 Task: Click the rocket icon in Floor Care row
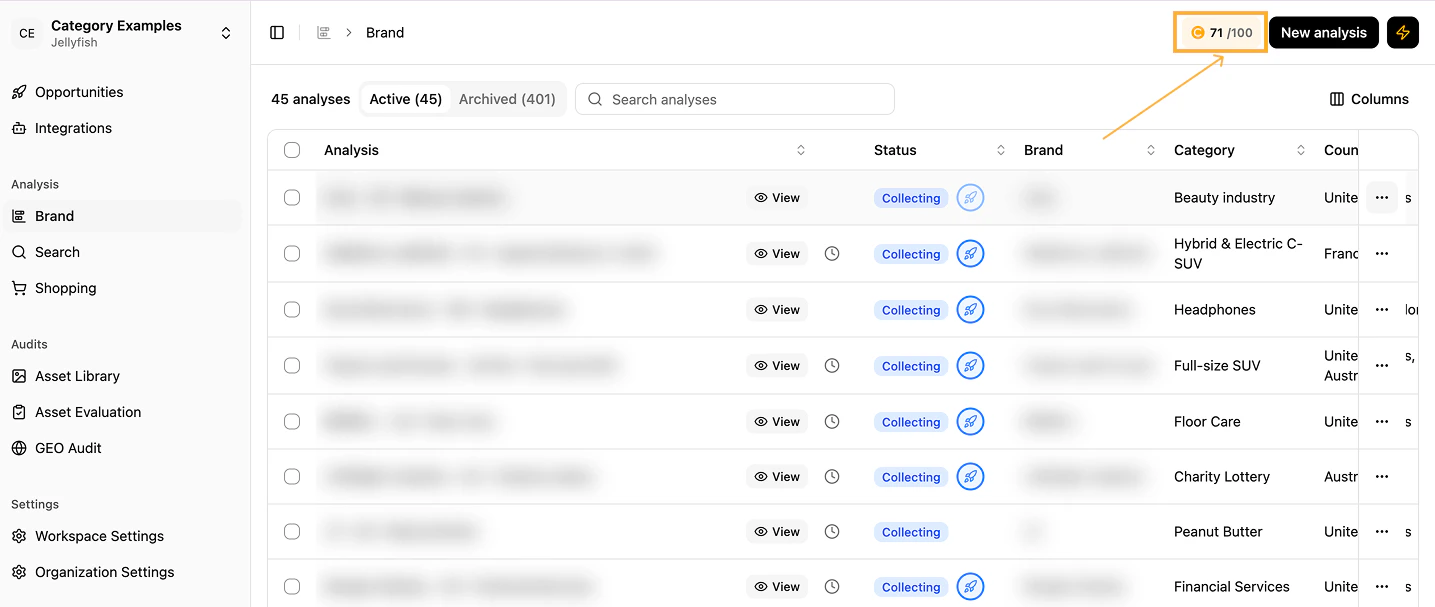click(x=970, y=422)
